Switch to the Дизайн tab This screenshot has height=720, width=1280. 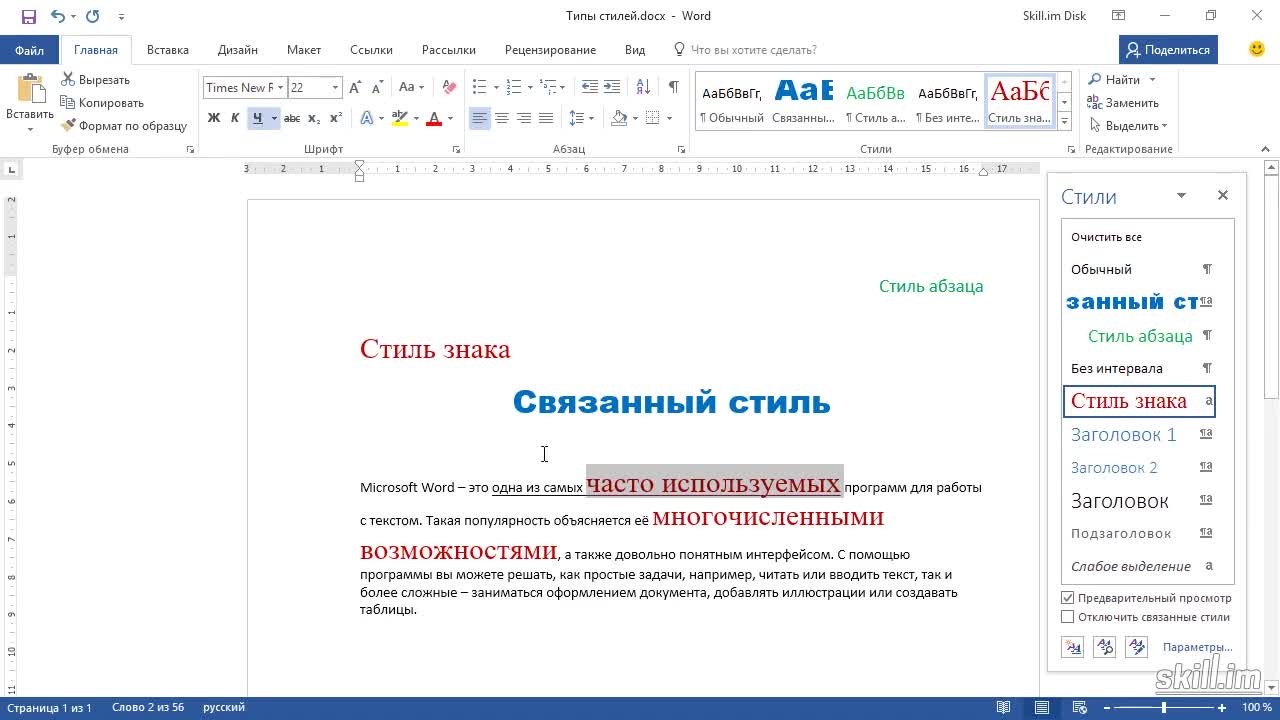[238, 50]
